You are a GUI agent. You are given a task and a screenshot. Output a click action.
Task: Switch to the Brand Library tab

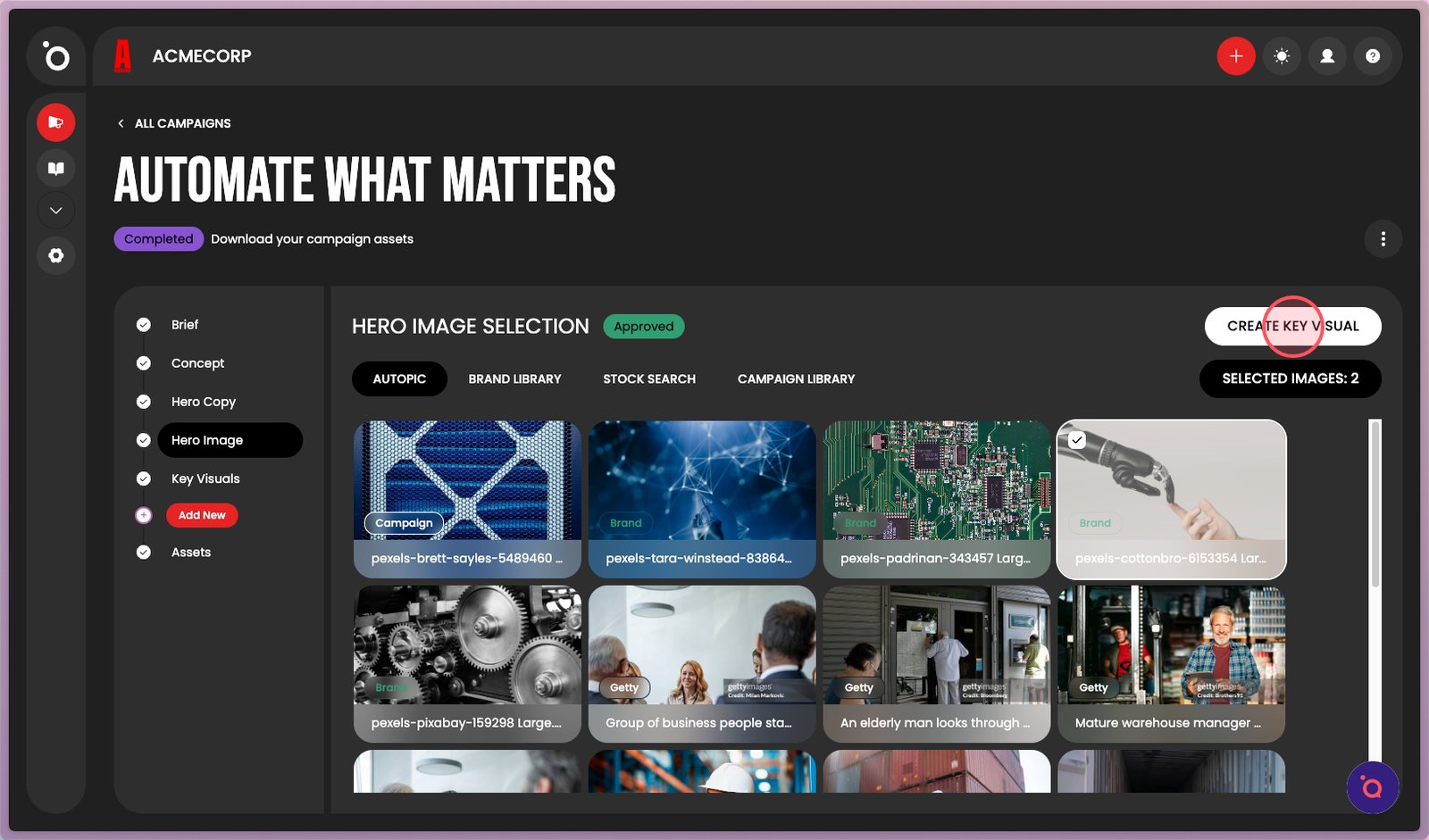coord(515,378)
